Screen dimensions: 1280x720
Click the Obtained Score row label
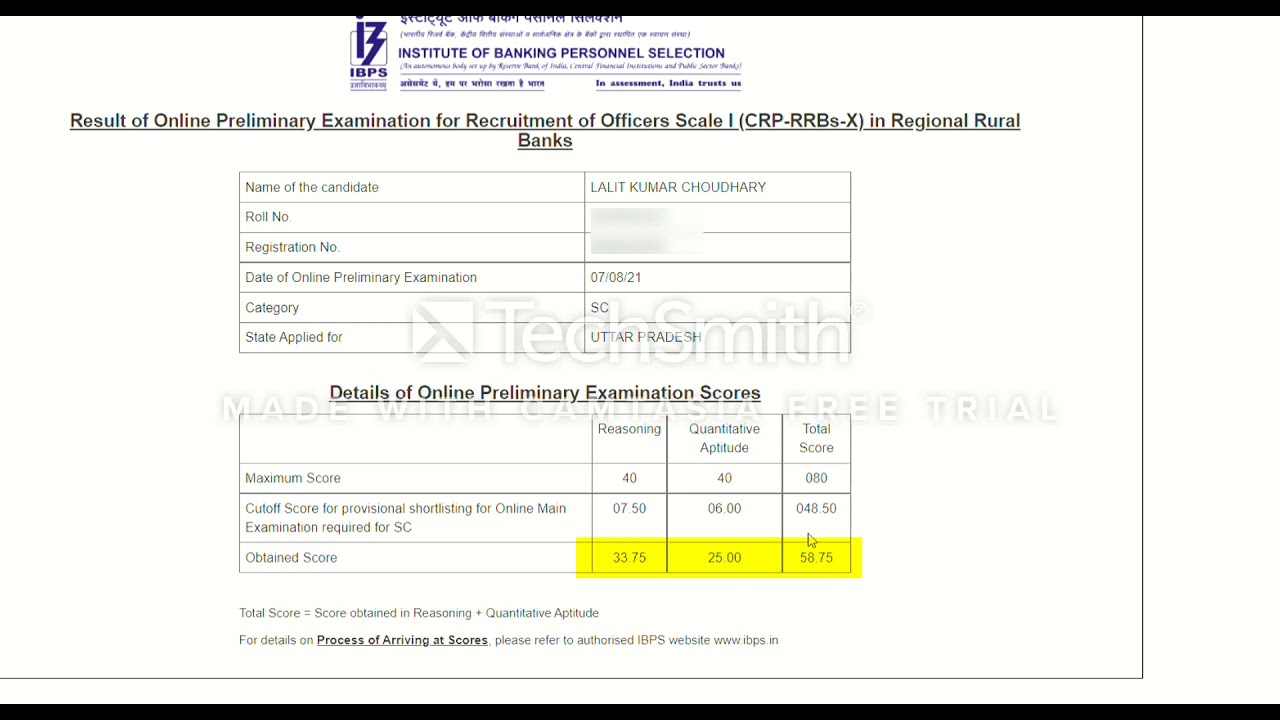click(x=291, y=558)
